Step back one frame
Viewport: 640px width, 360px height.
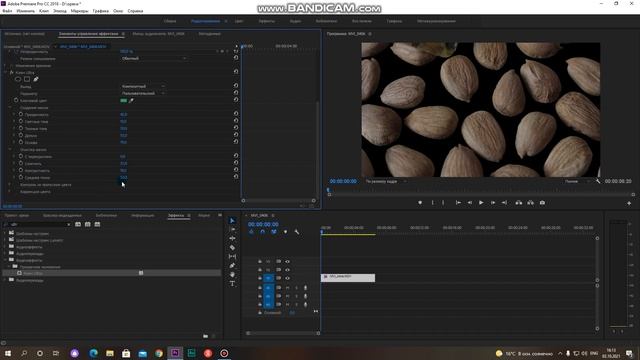pos(470,202)
